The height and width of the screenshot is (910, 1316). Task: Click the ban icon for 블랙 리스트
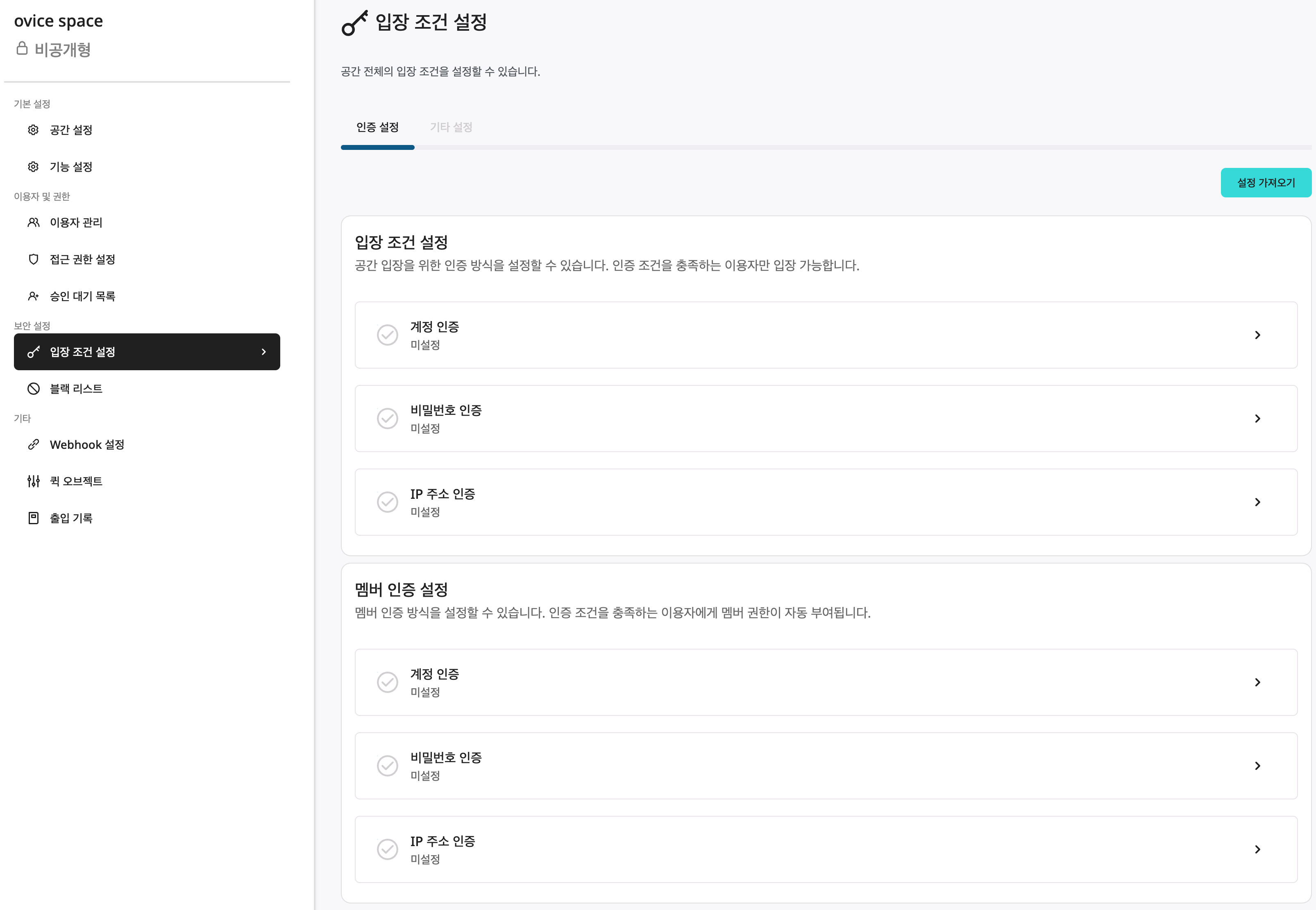click(33, 389)
